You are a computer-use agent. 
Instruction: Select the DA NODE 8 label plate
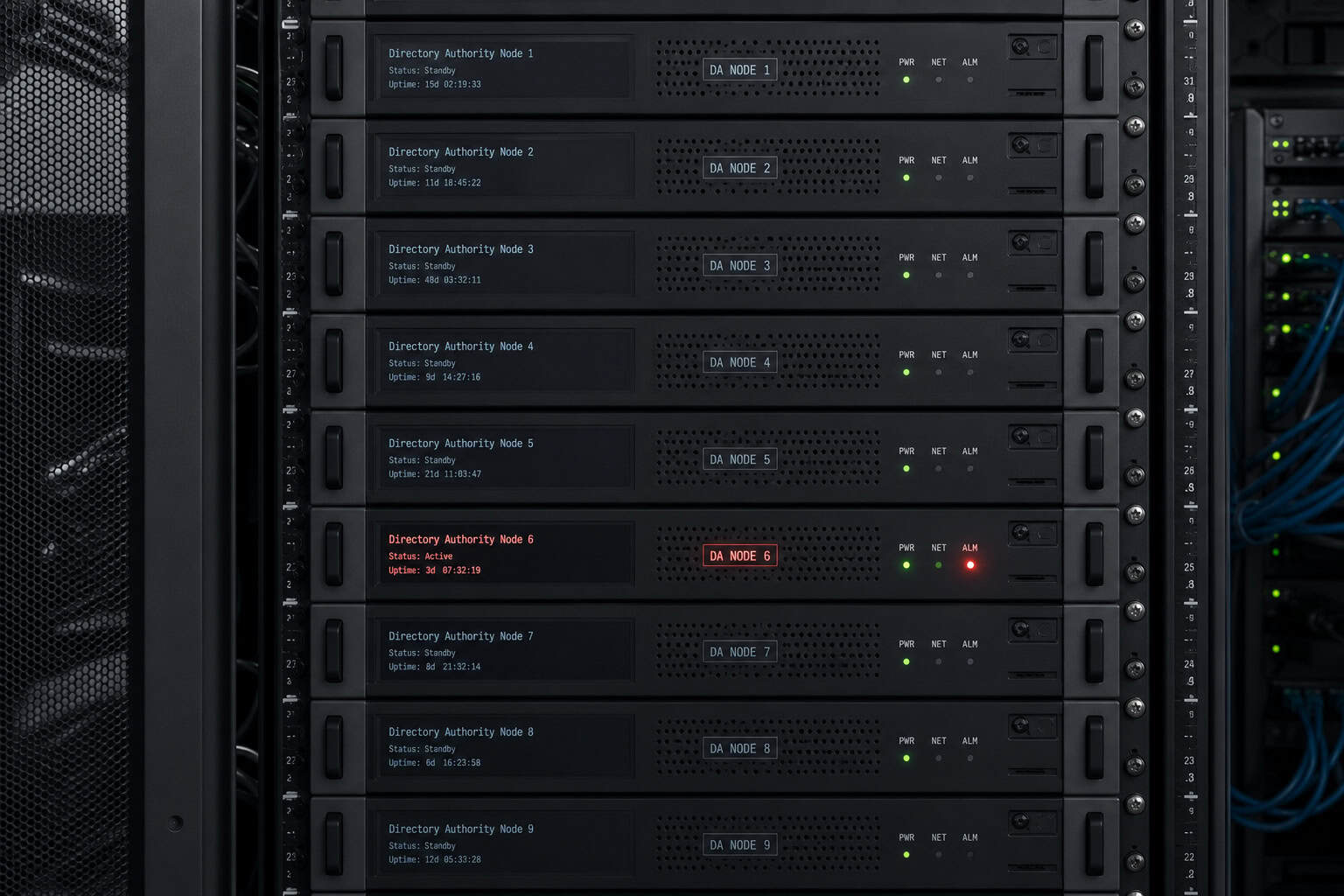pyautogui.click(x=740, y=748)
